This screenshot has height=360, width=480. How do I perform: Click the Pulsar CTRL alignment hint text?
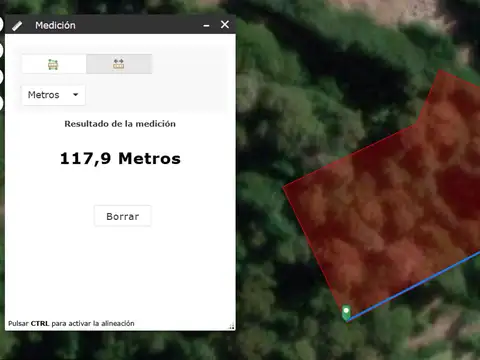71,323
